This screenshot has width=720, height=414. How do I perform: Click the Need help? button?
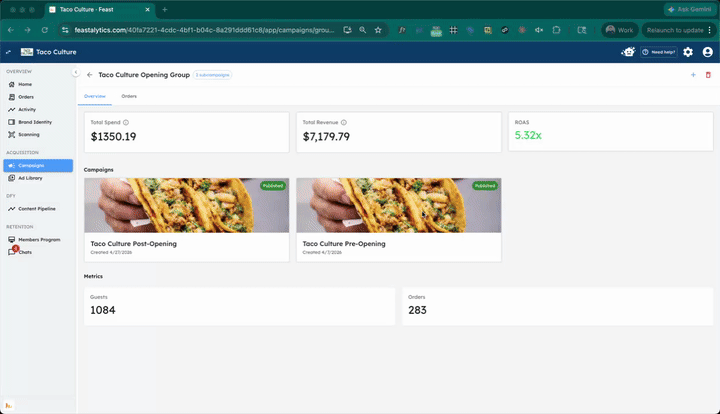(x=659, y=52)
